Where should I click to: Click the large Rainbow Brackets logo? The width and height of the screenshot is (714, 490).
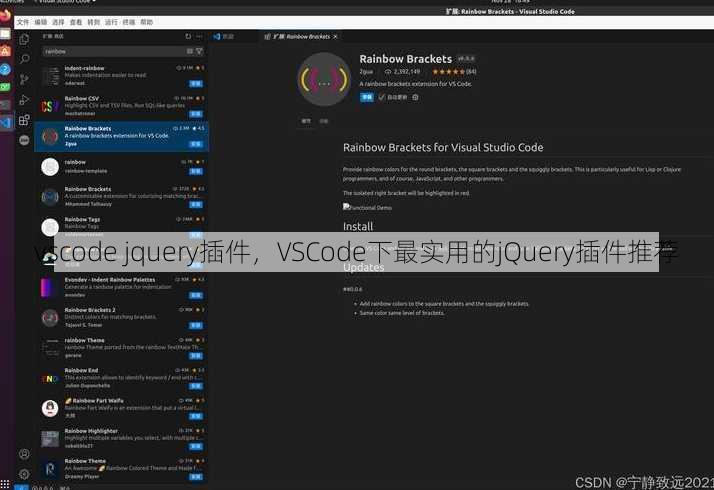(324, 79)
